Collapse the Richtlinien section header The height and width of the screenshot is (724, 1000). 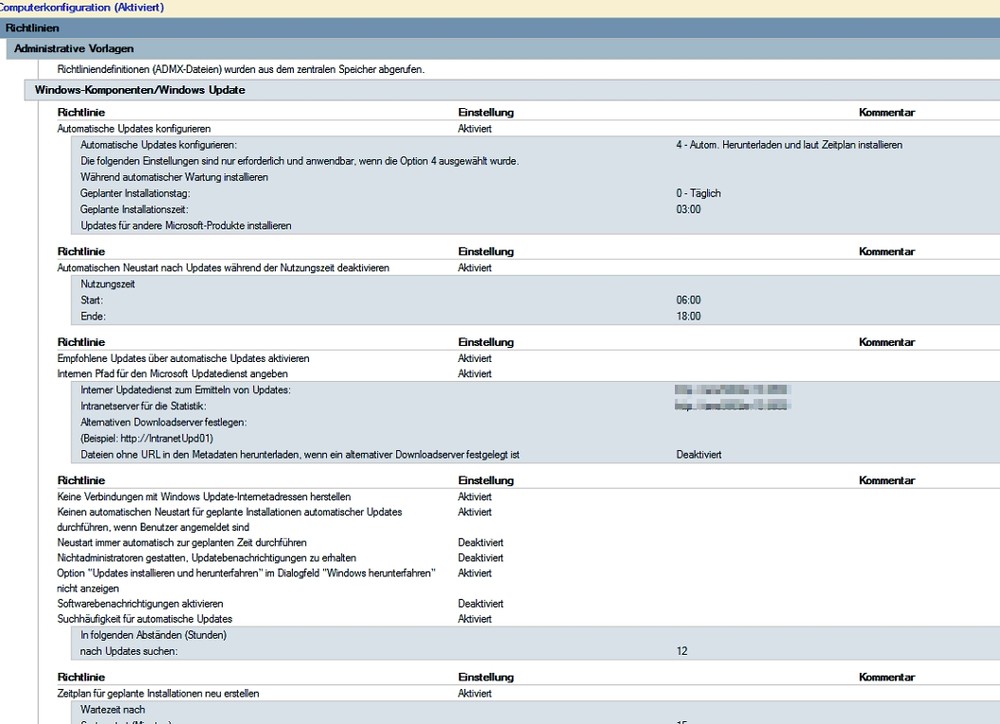(34, 28)
